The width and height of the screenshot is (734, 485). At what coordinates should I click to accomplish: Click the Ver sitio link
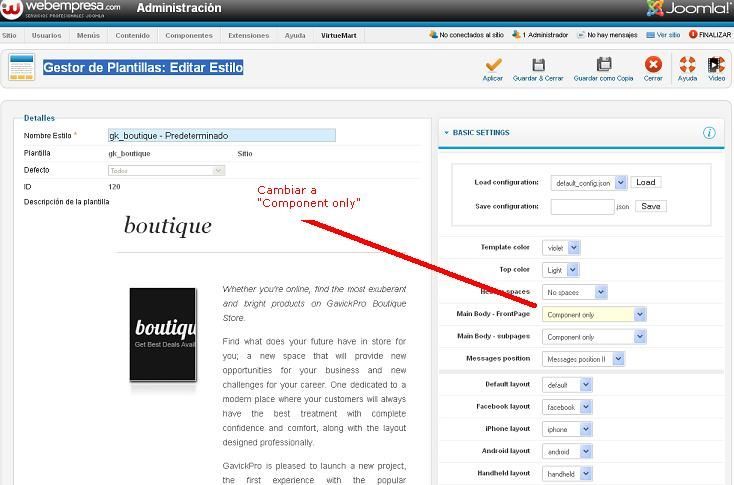click(668, 35)
